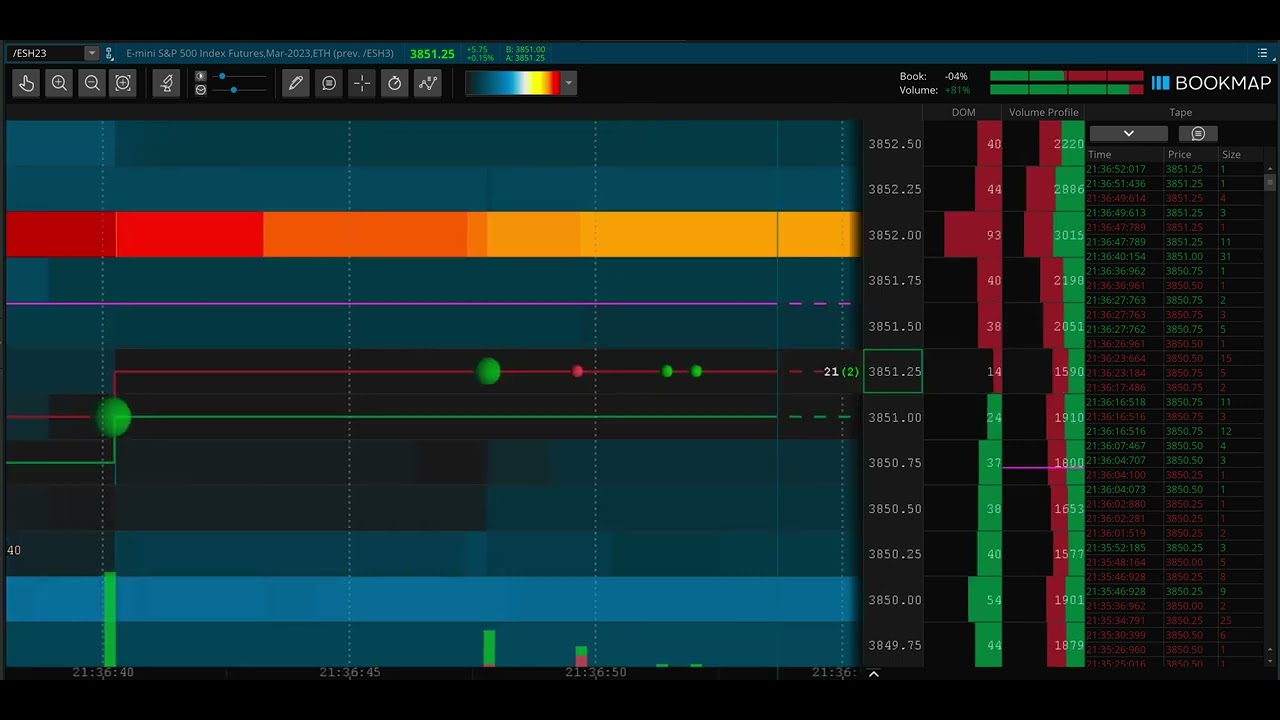Select the pencil drawing tool
The width and height of the screenshot is (1280, 720).
click(x=296, y=84)
